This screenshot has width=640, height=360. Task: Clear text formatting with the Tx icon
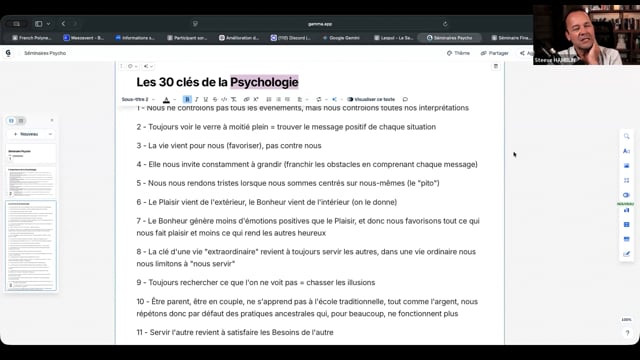tap(233, 99)
